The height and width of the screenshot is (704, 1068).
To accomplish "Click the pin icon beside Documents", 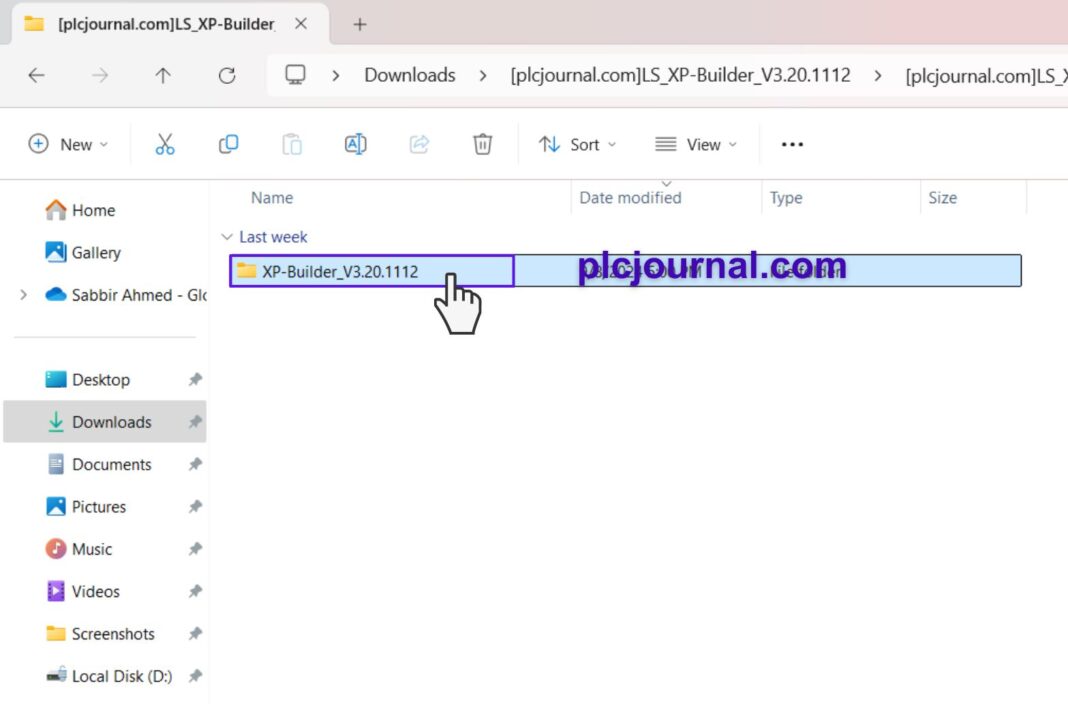I will (195, 464).
